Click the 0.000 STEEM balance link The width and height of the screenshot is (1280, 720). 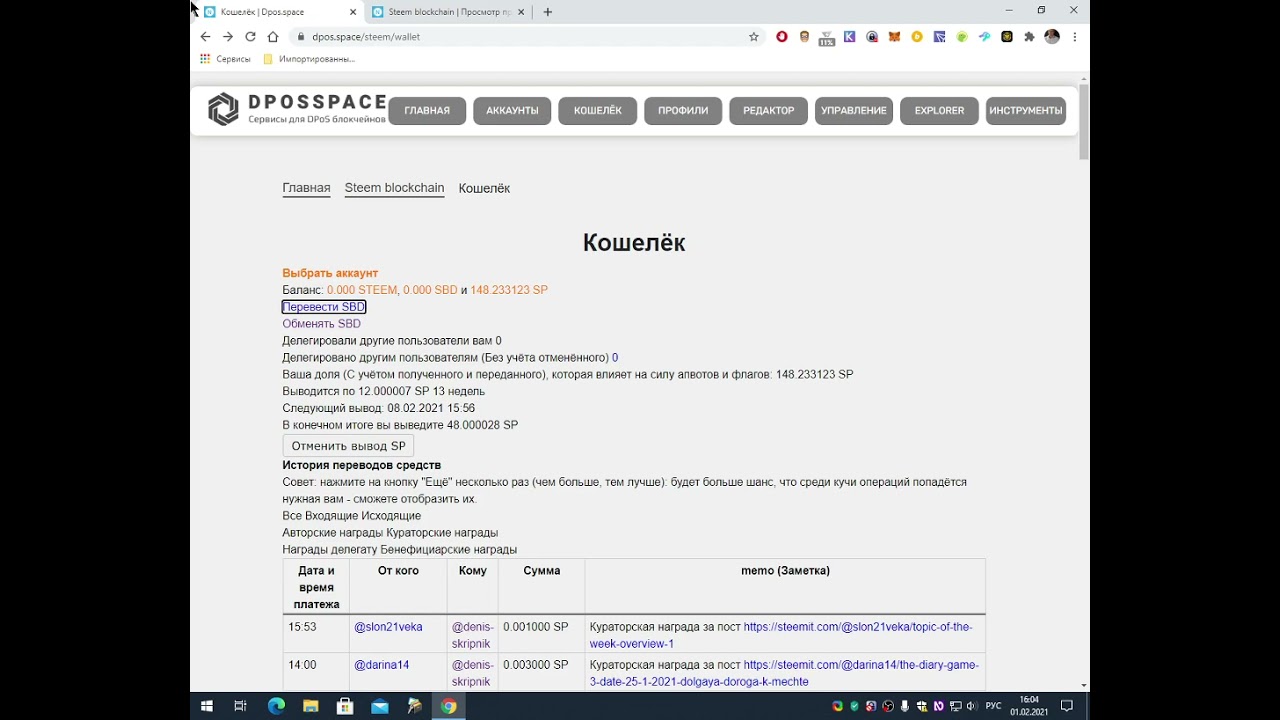point(362,290)
